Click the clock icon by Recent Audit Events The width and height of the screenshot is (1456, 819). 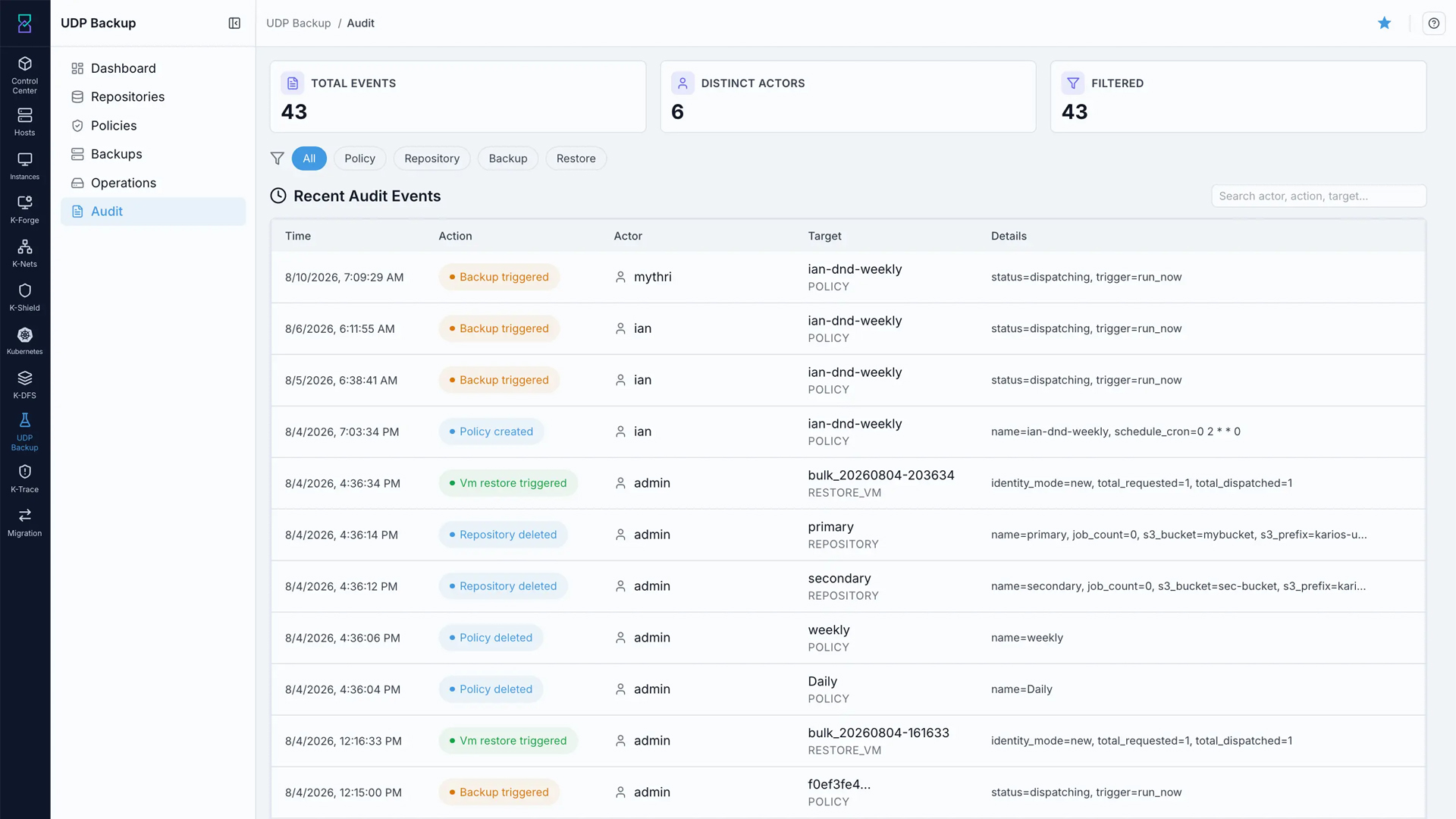click(x=278, y=196)
